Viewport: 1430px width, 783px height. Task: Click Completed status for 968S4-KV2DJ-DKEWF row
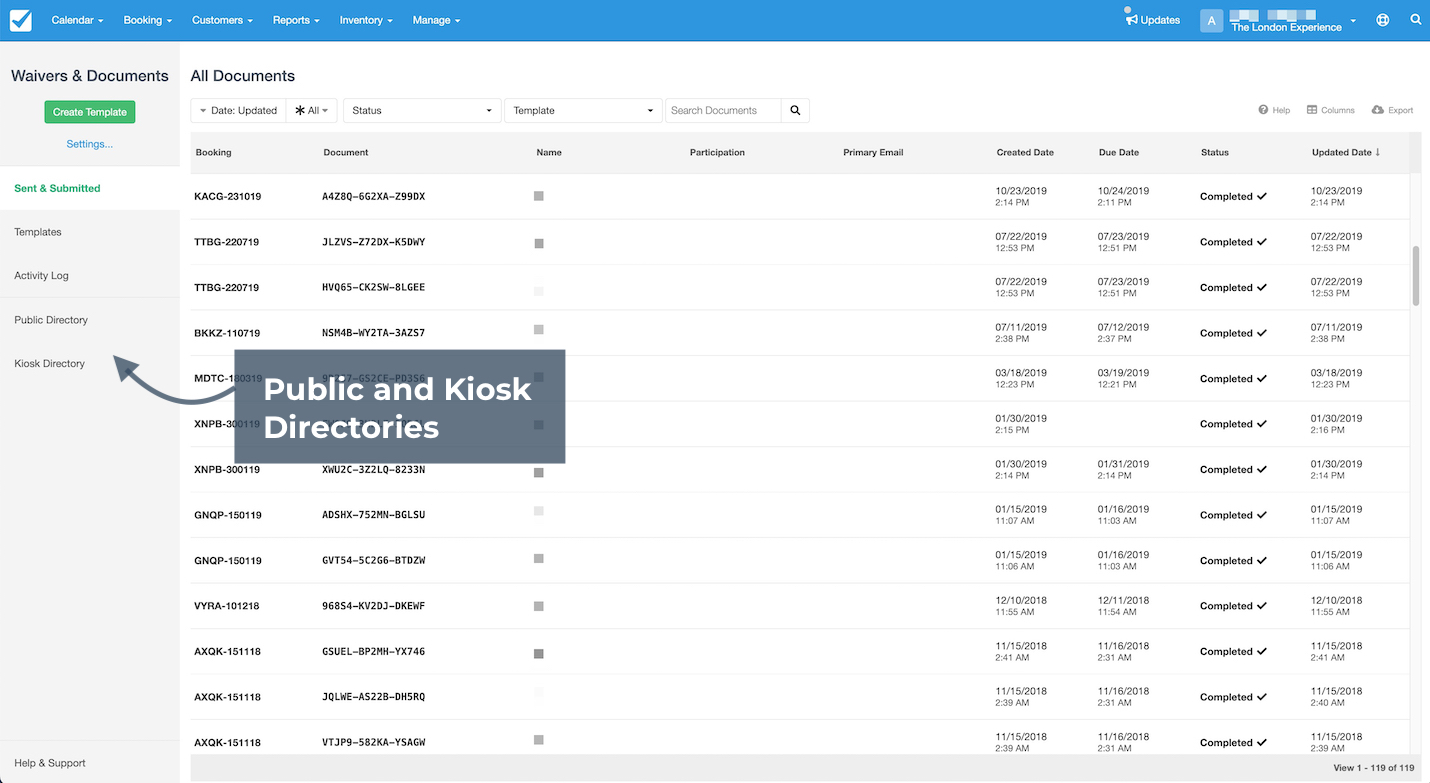click(1233, 606)
